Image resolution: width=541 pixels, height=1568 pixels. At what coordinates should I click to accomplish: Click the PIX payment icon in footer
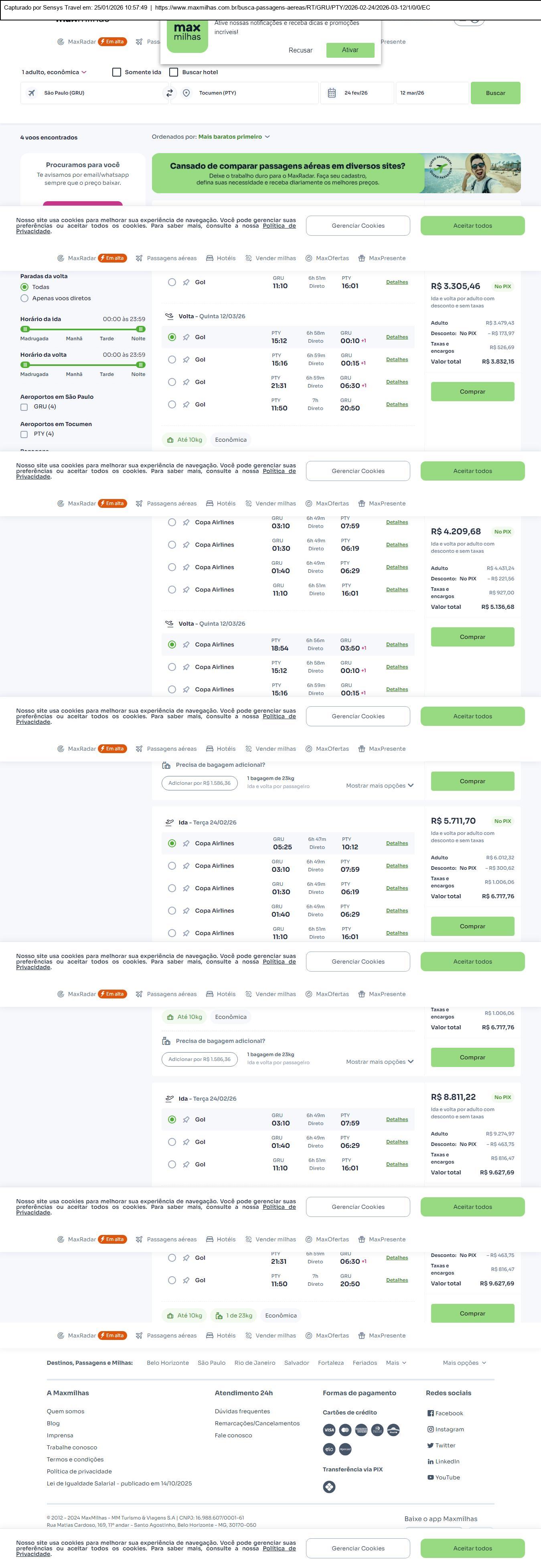tap(329, 1487)
